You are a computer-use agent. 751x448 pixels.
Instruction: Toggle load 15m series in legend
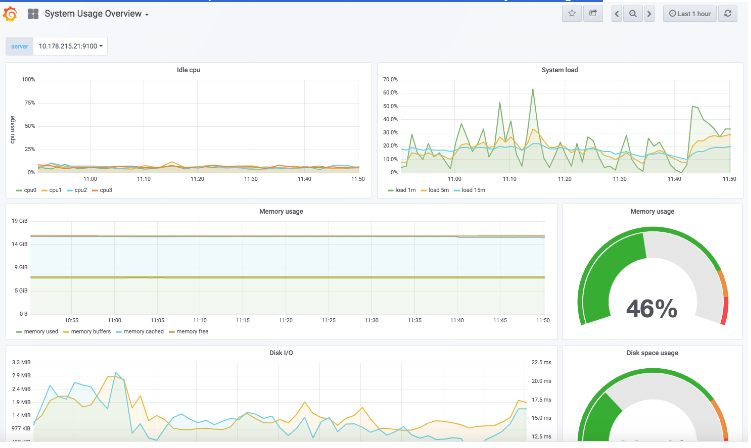[469, 190]
